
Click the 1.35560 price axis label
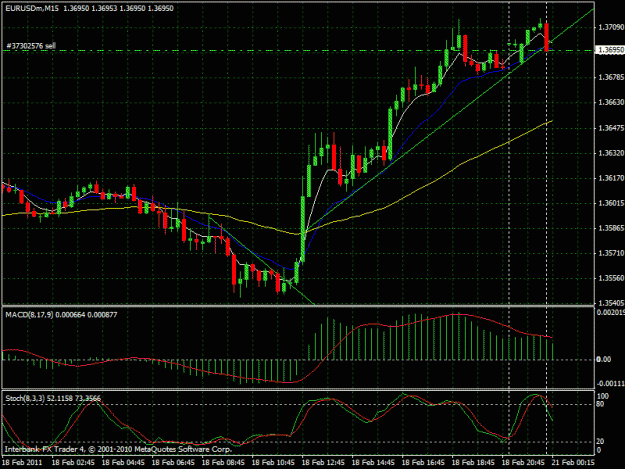611,278
